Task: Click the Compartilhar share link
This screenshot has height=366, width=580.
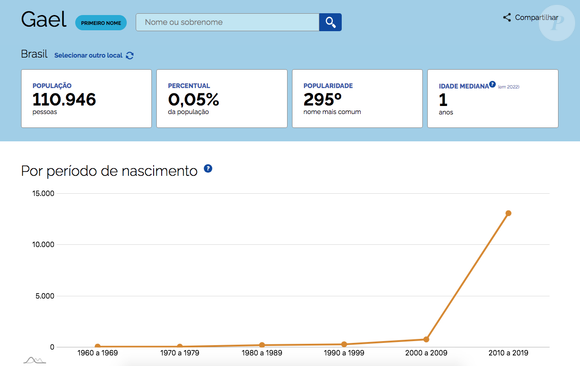Action: pyautogui.click(x=536, y=17)
